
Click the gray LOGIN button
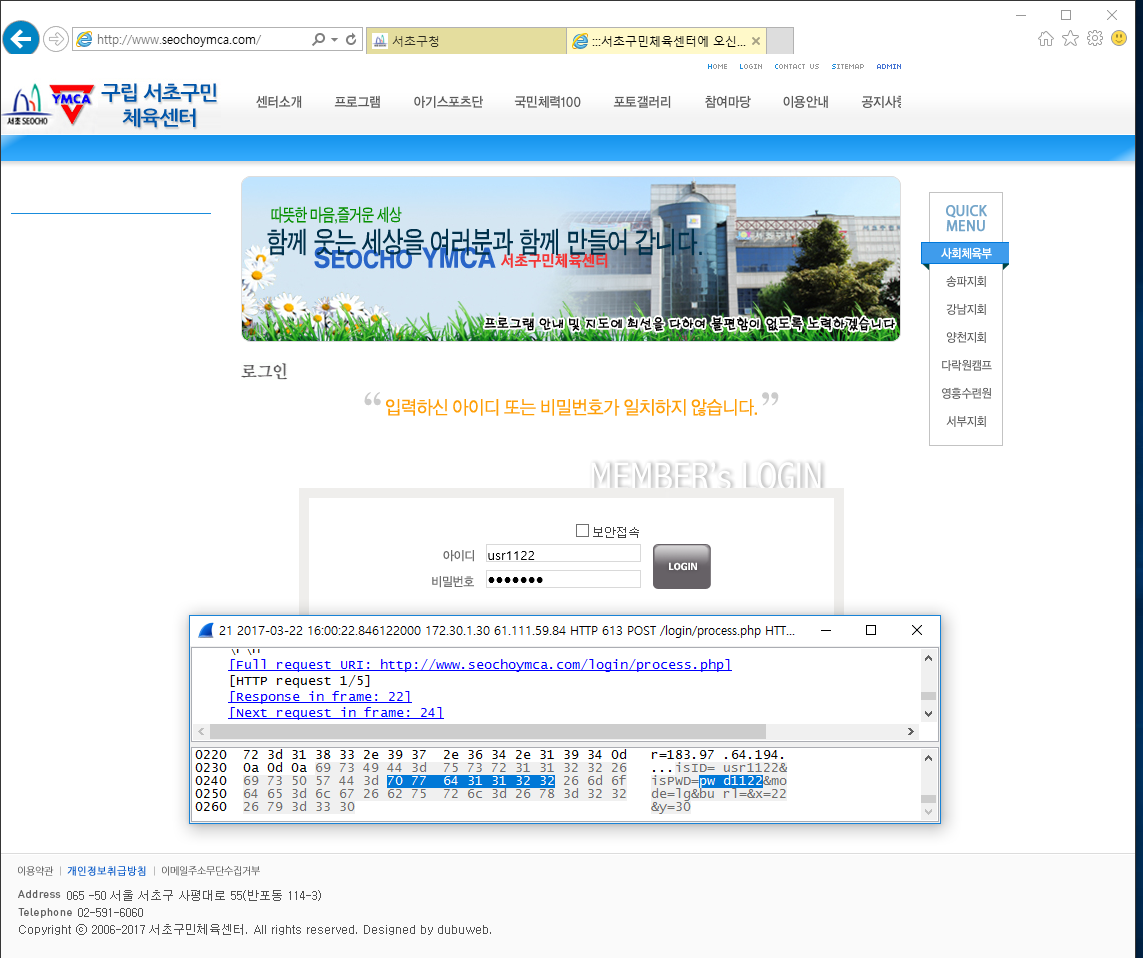coord(682,566)
